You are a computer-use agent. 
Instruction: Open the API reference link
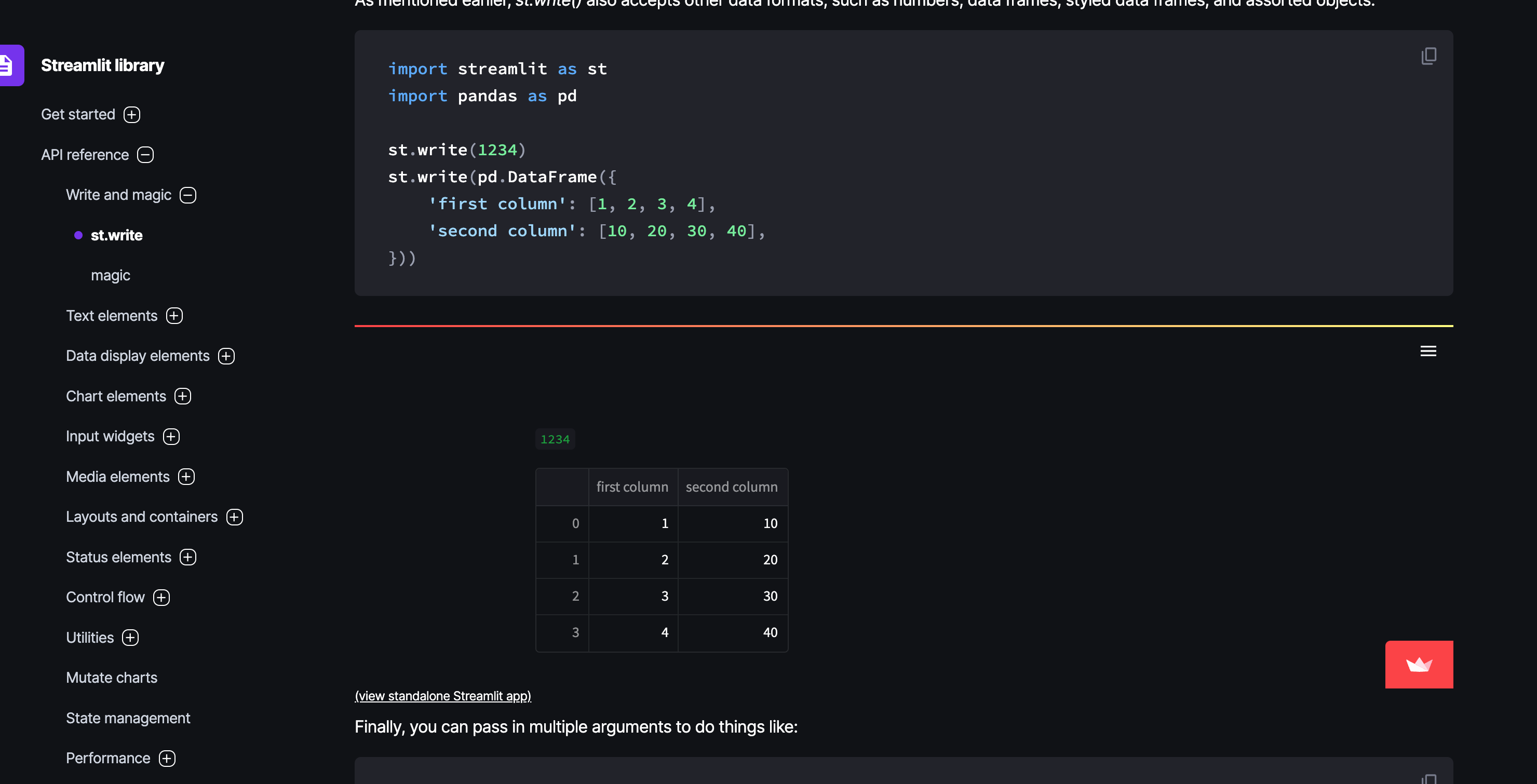85,155
